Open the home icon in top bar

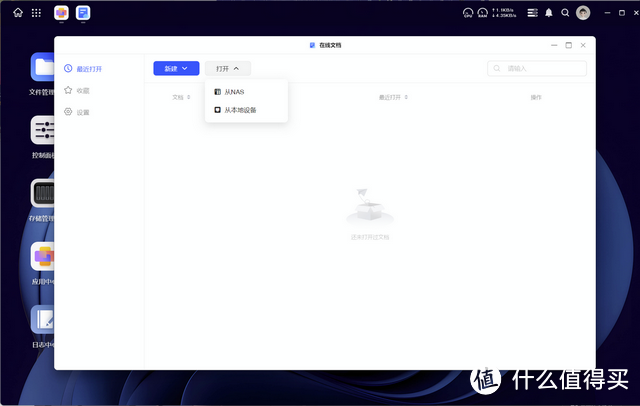[18, 13]
